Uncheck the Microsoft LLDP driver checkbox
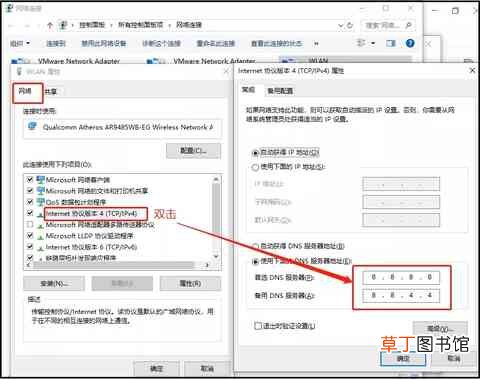Image resolution: width=480 pixels, height=379 pixels. click(x=30, y=236)
